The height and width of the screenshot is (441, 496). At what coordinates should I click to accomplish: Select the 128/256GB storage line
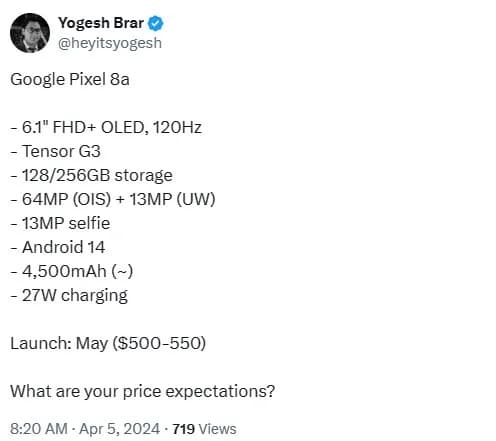[x=91, y=176]
